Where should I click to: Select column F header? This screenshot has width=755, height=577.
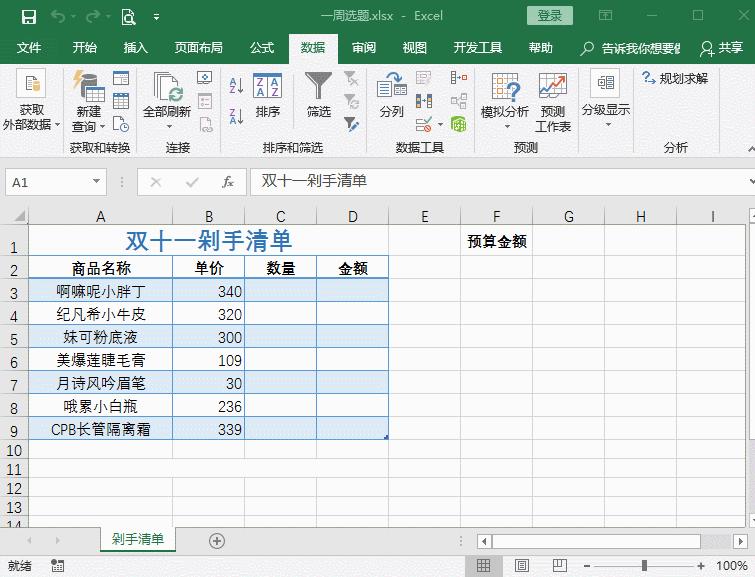coord(496,216)
